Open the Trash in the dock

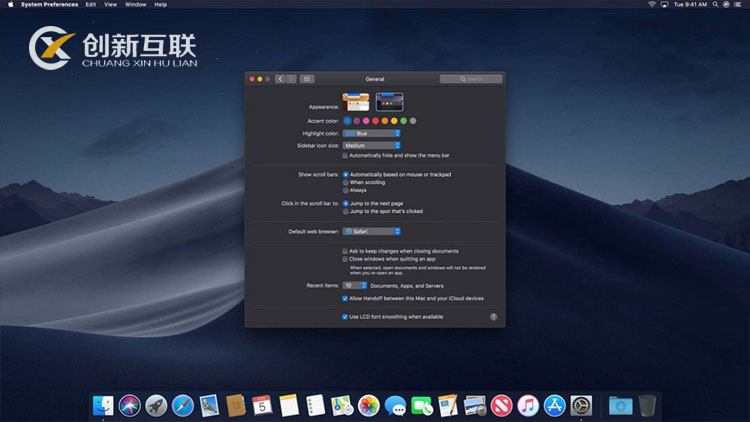click(648, 405)
